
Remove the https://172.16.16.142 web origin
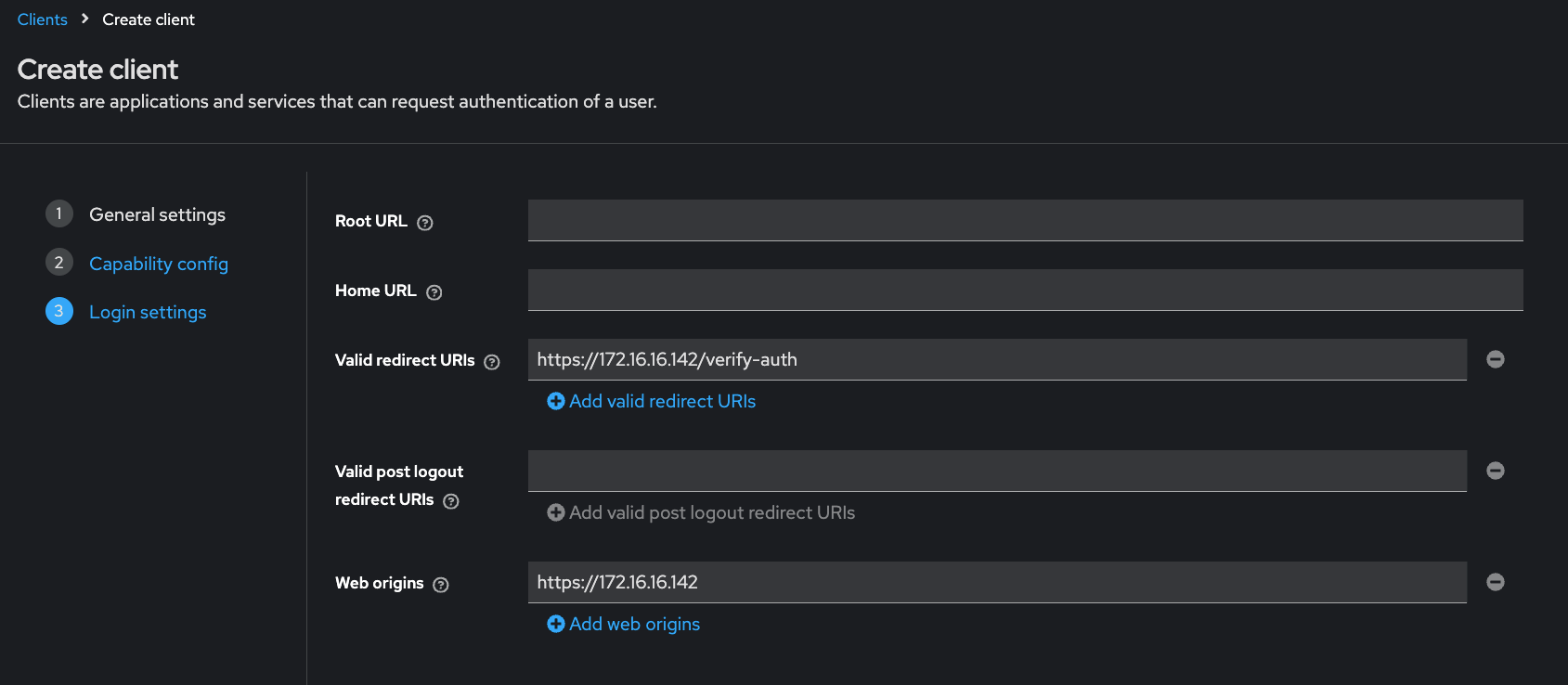pyautogui.click(x=1495, y=582)
